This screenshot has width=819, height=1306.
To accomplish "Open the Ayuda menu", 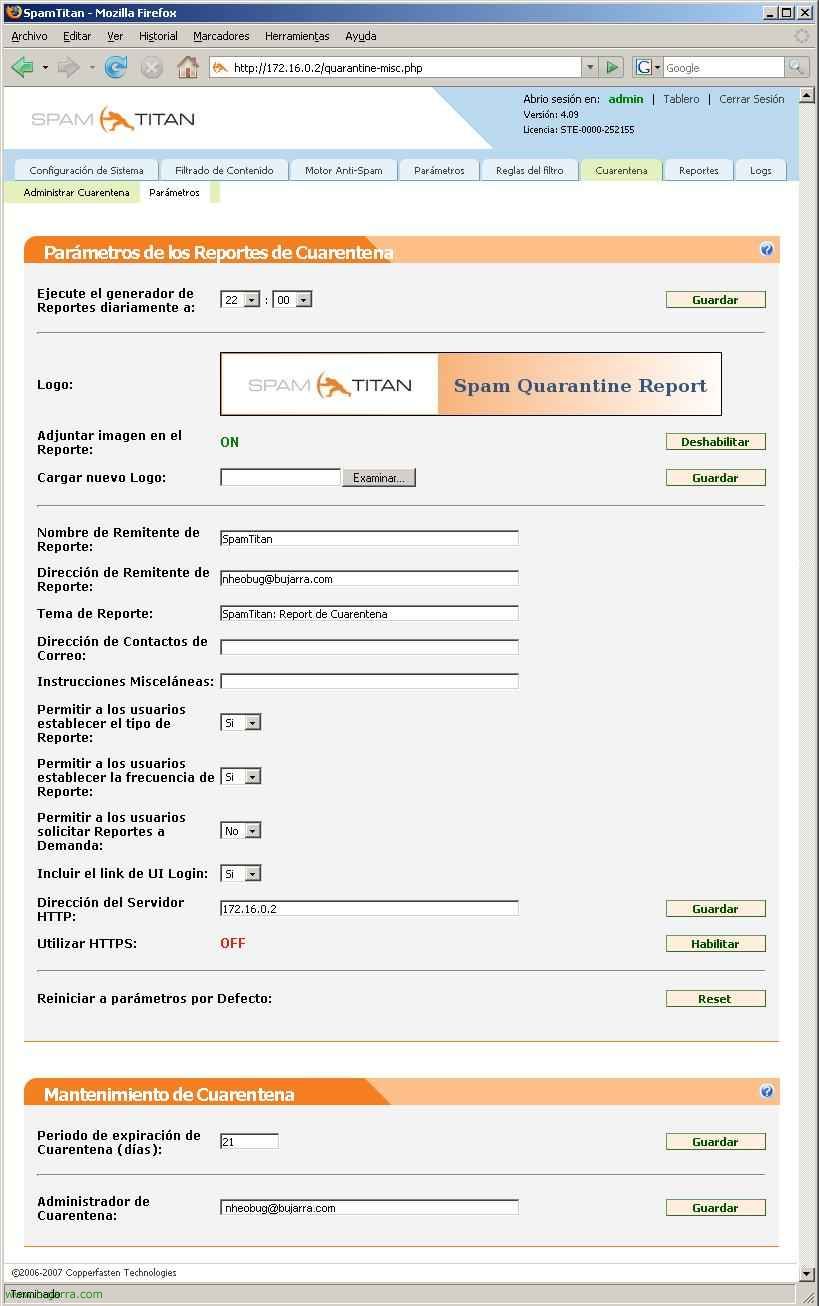I will tap(361, 36).
